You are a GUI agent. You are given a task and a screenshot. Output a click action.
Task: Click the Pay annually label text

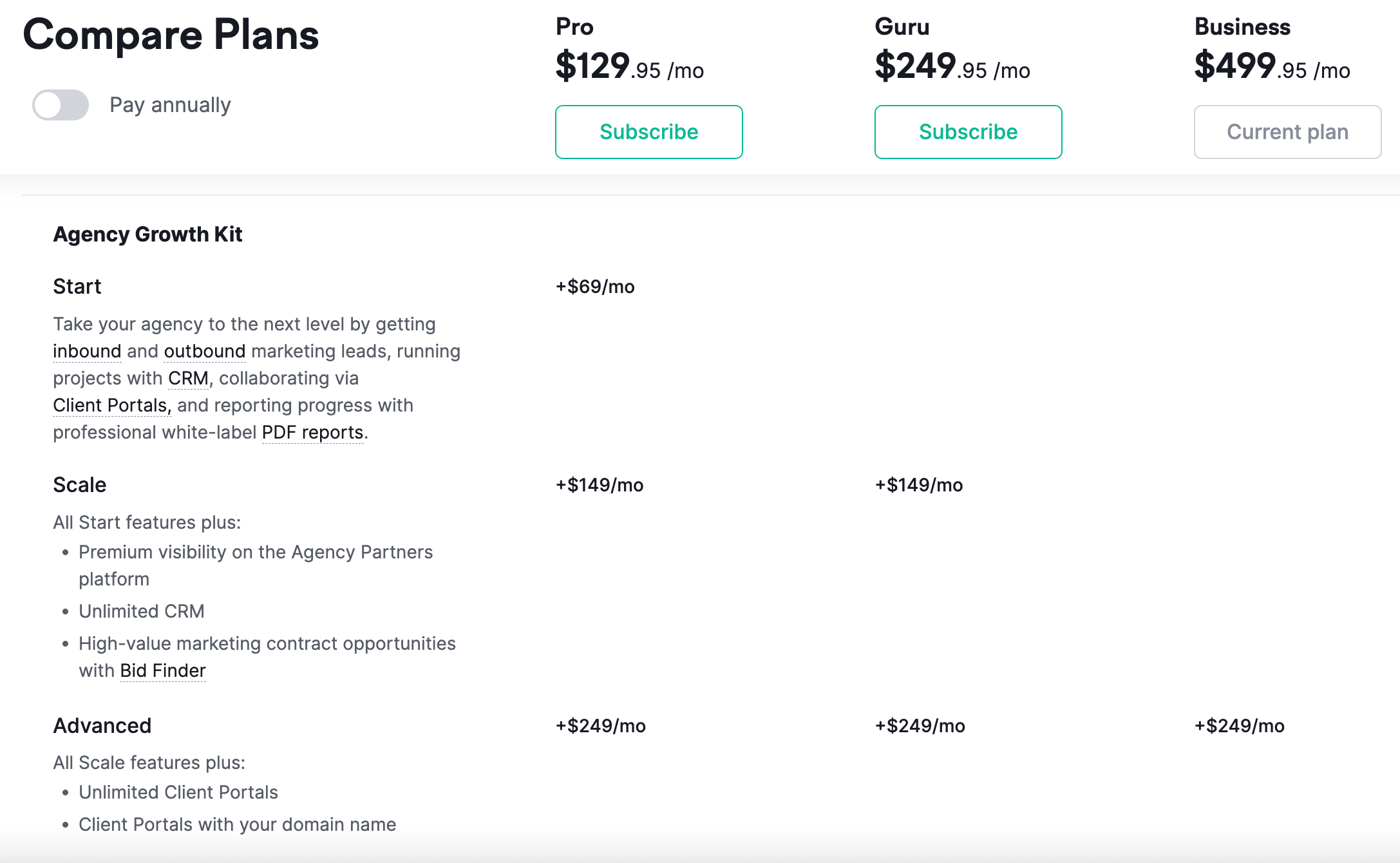(x=170, y=105)
